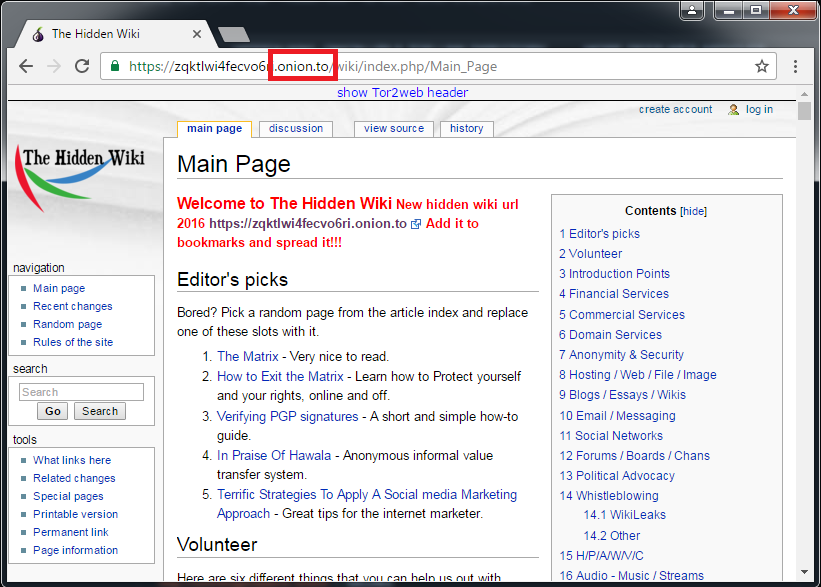This screenshot has width=821, height=587.
Task: Switch to the discussion tab
Action: [296, 129]
